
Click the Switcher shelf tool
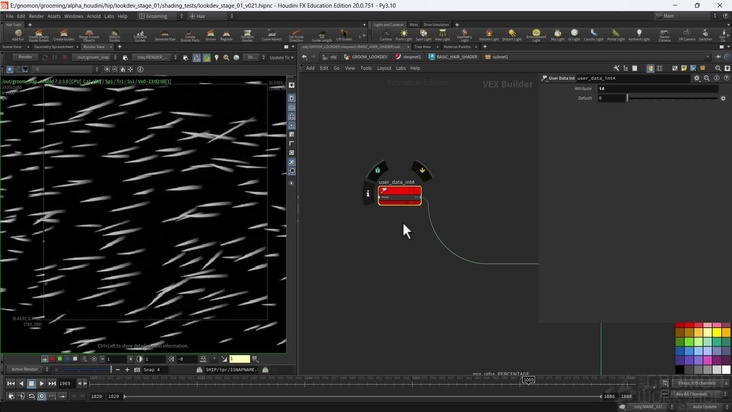(705, 35)
